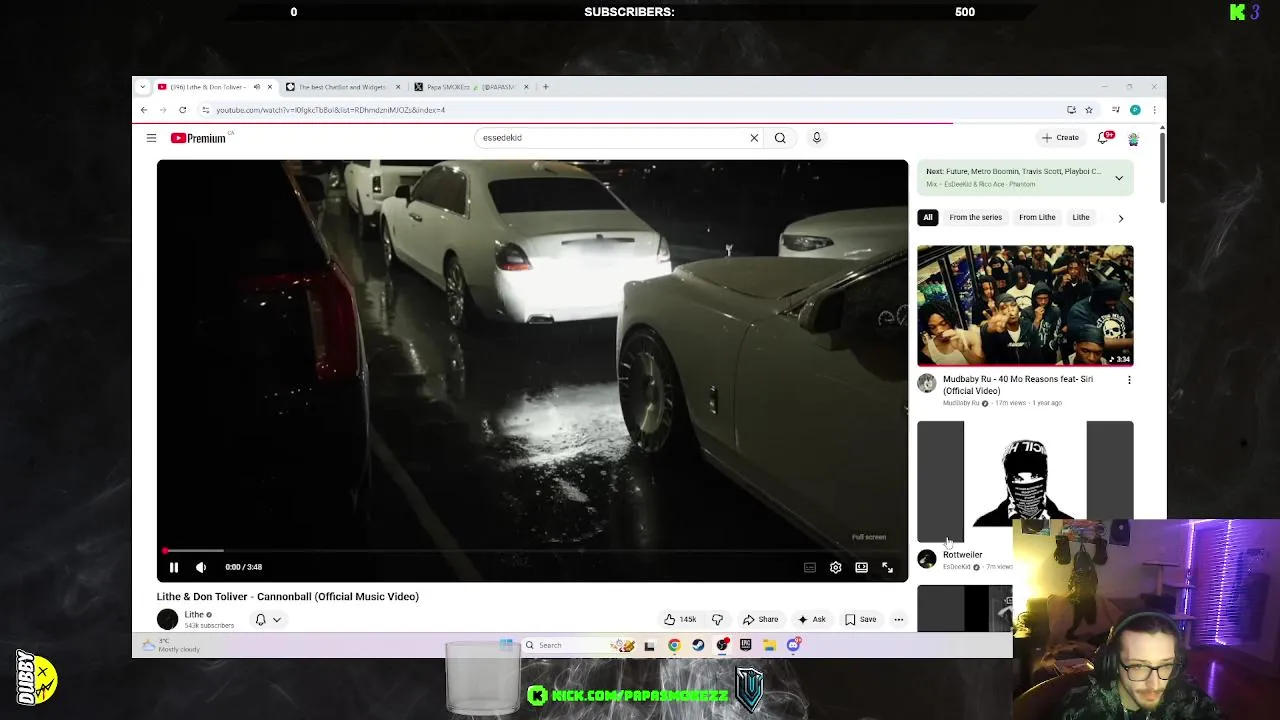Open Discord from the taskbar
1280x720 pixels.
[x=793, y=645]
